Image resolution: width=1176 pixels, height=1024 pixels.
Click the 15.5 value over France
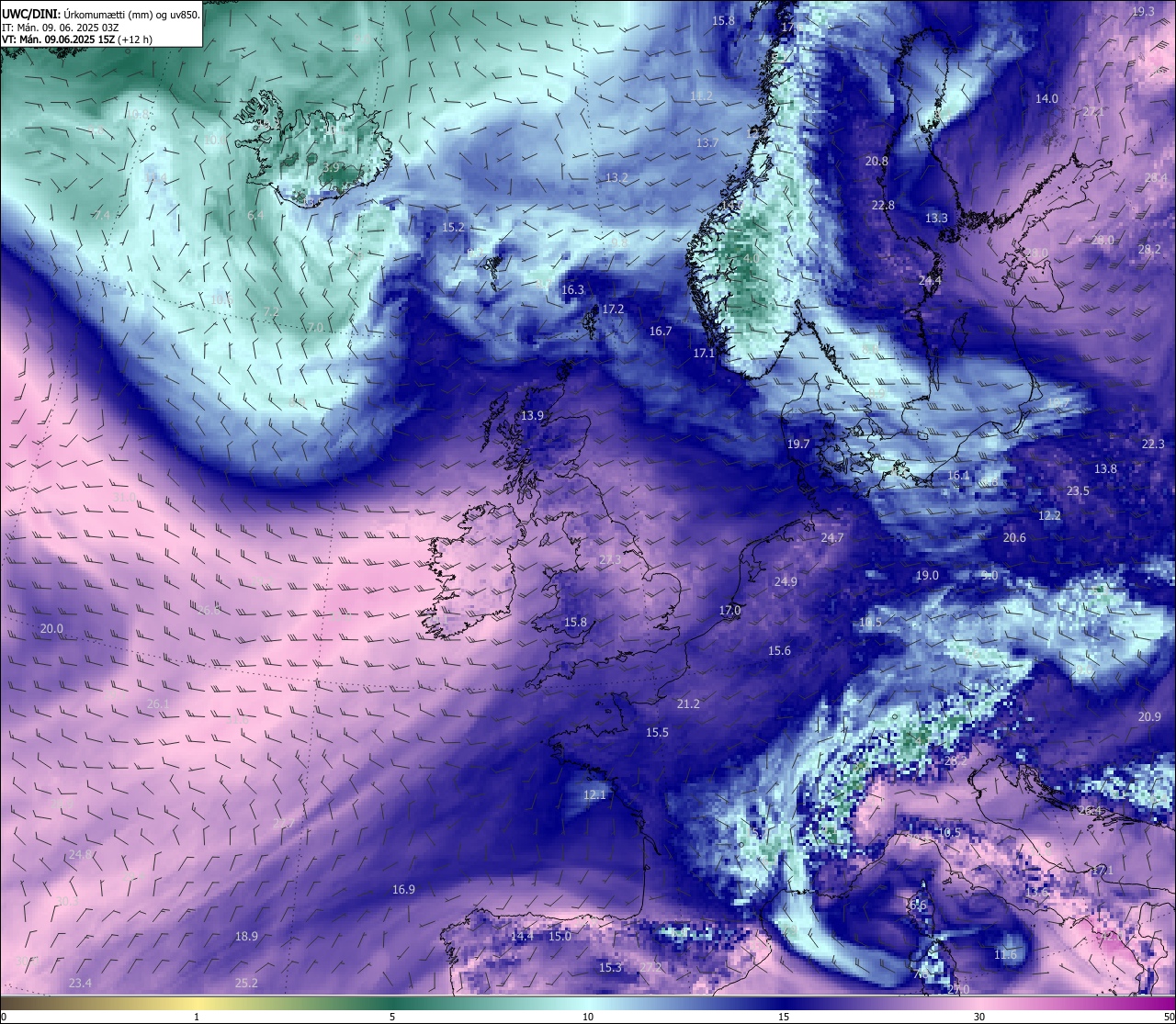pos(657,733)
